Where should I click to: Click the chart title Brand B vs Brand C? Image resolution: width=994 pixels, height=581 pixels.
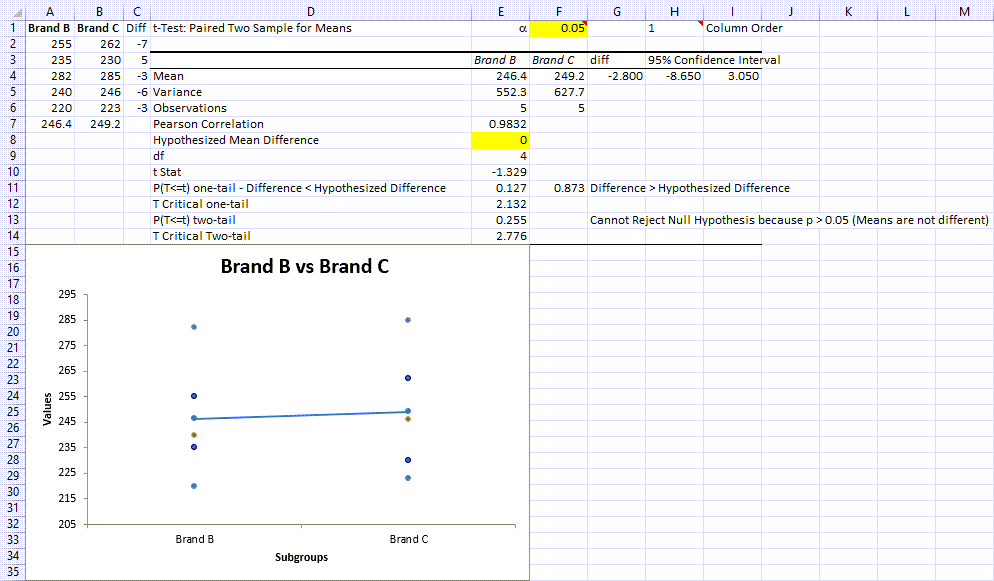click(304, 267)
